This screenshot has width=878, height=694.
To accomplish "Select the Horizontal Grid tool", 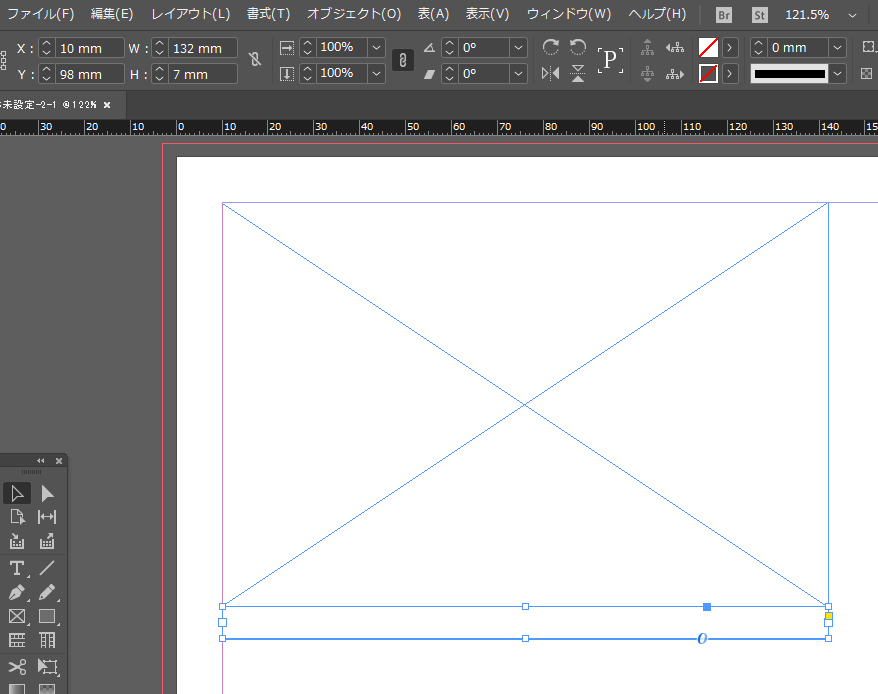I will click(x=17, y=640).
